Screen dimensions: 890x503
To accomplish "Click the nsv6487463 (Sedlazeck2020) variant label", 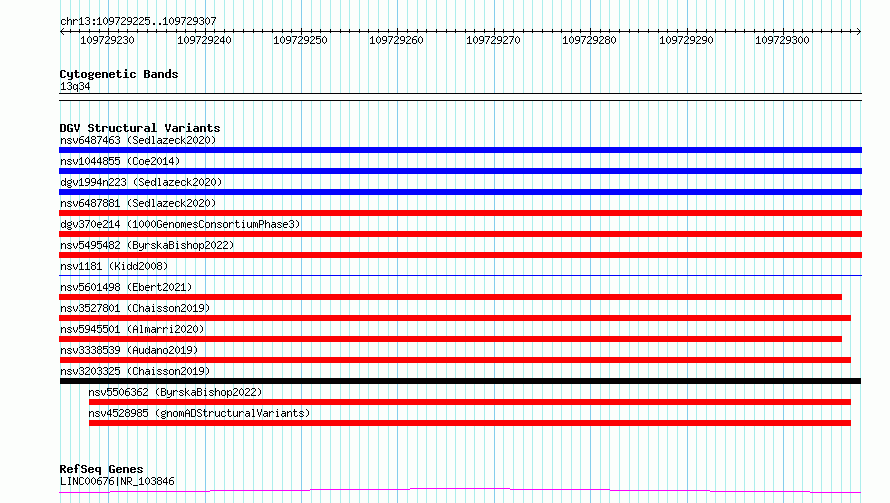I will pos(138,140).
